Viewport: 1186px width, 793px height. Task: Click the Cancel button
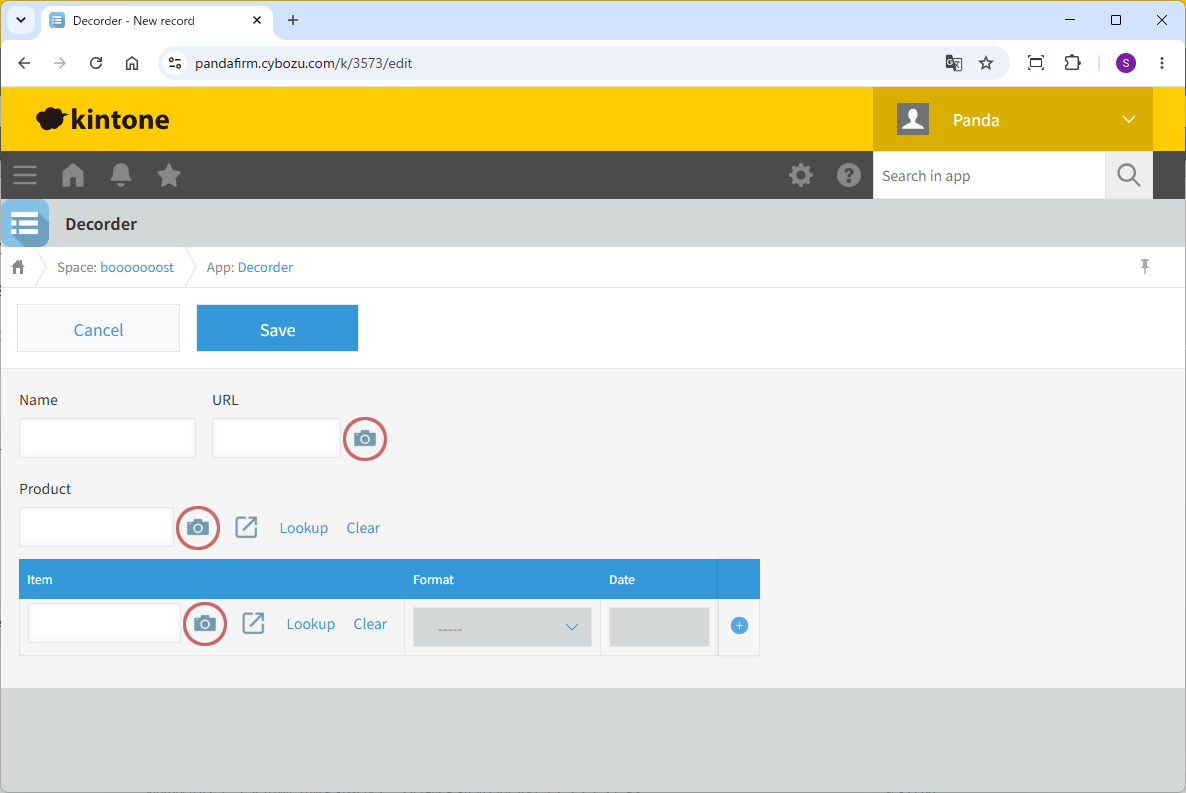click(x=98, y=328)
